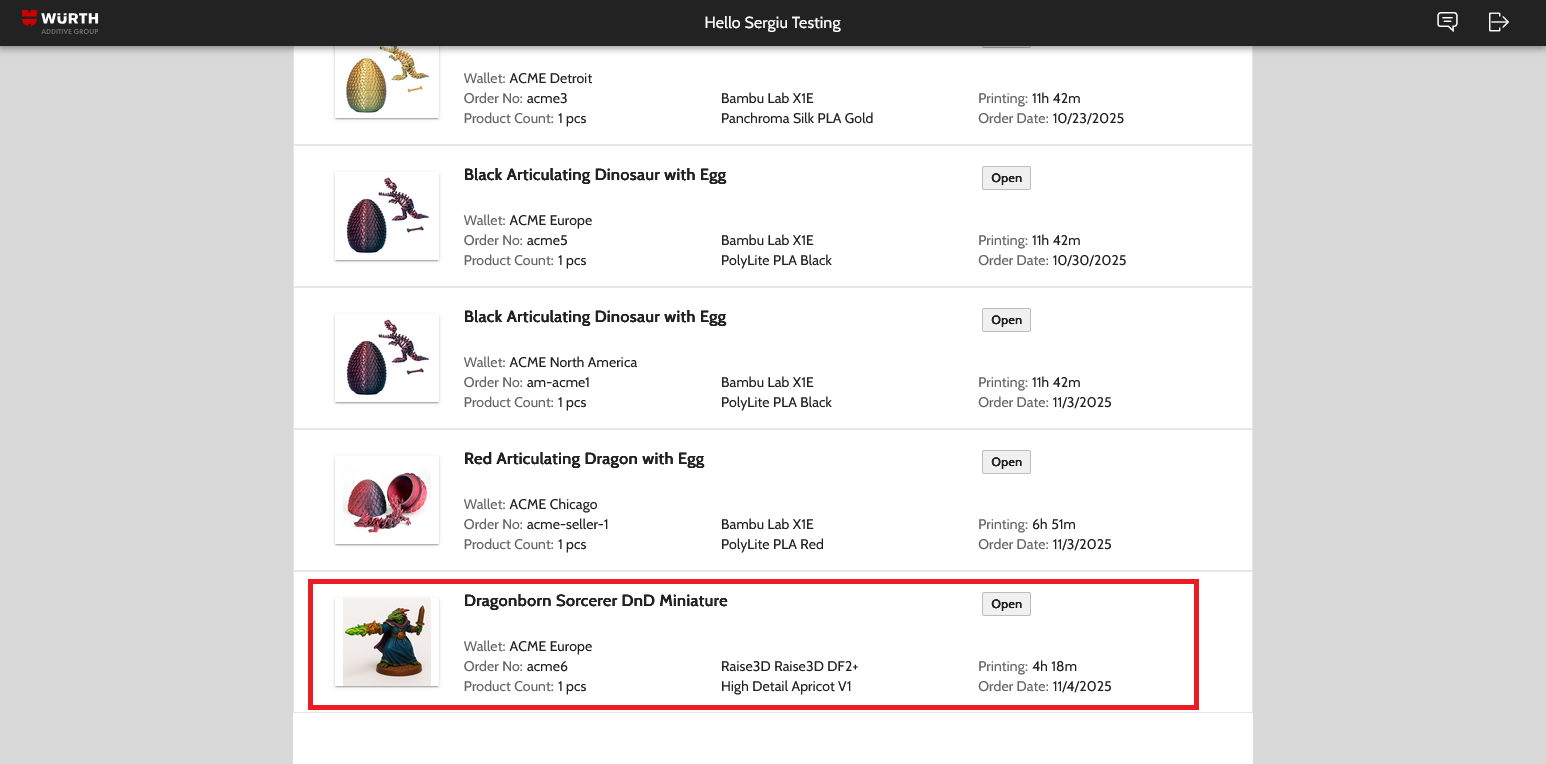This screenshot has height=764, width=1546.
Task: Click the Red Articulating Dragon product image
Action: [x=387, y=500]
